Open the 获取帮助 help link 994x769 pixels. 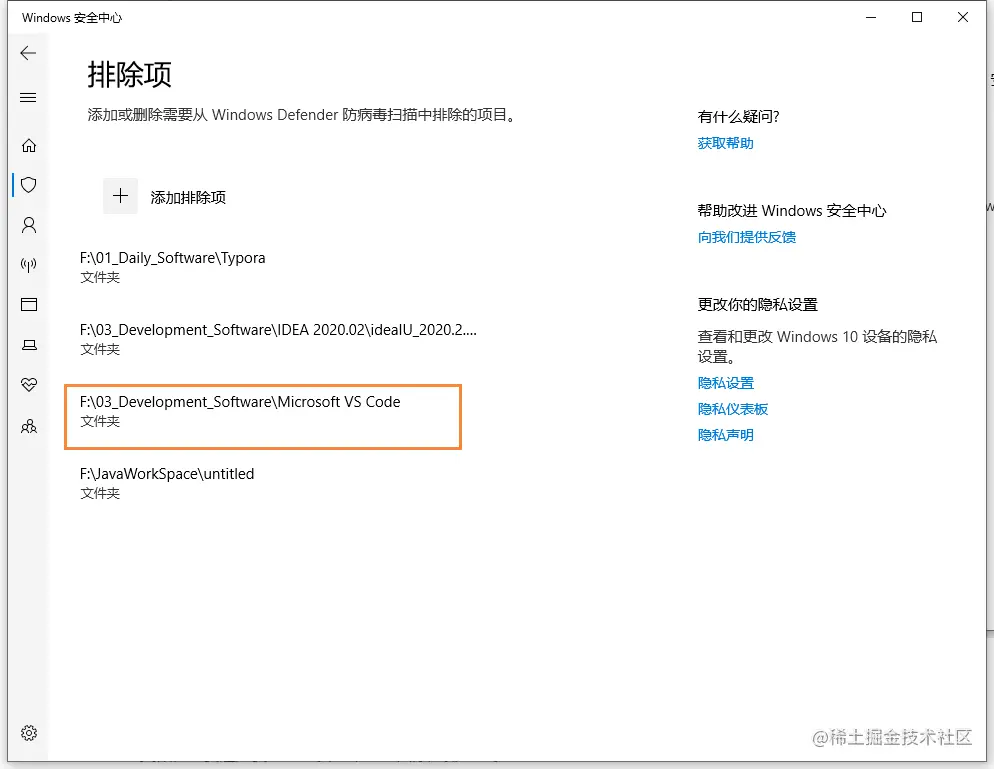725,143
